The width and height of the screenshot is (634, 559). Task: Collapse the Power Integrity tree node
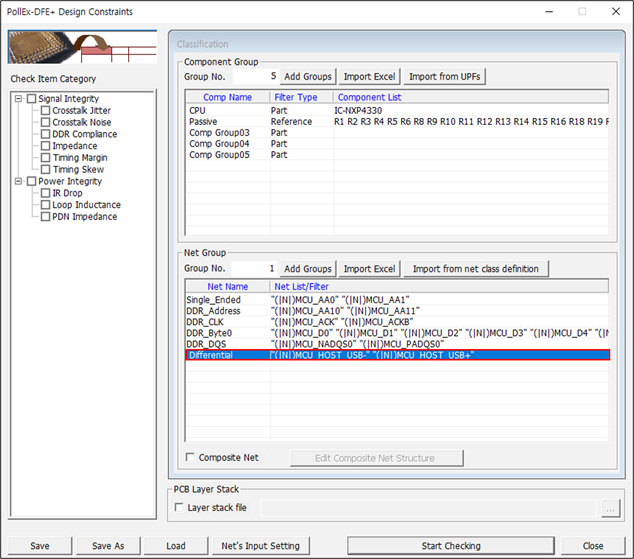pos(18,181)
